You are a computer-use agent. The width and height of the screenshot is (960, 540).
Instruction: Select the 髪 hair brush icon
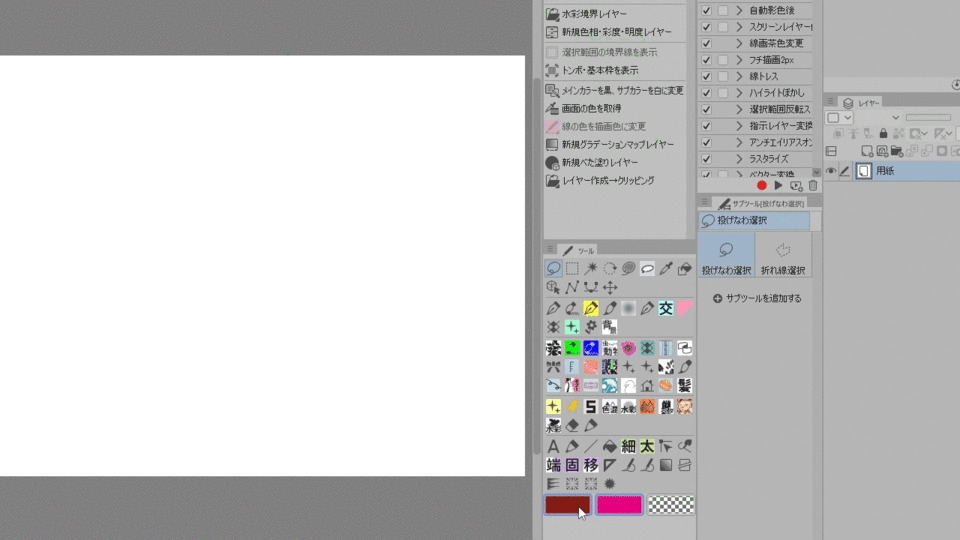pyautogui.click(x=684, y=386)
